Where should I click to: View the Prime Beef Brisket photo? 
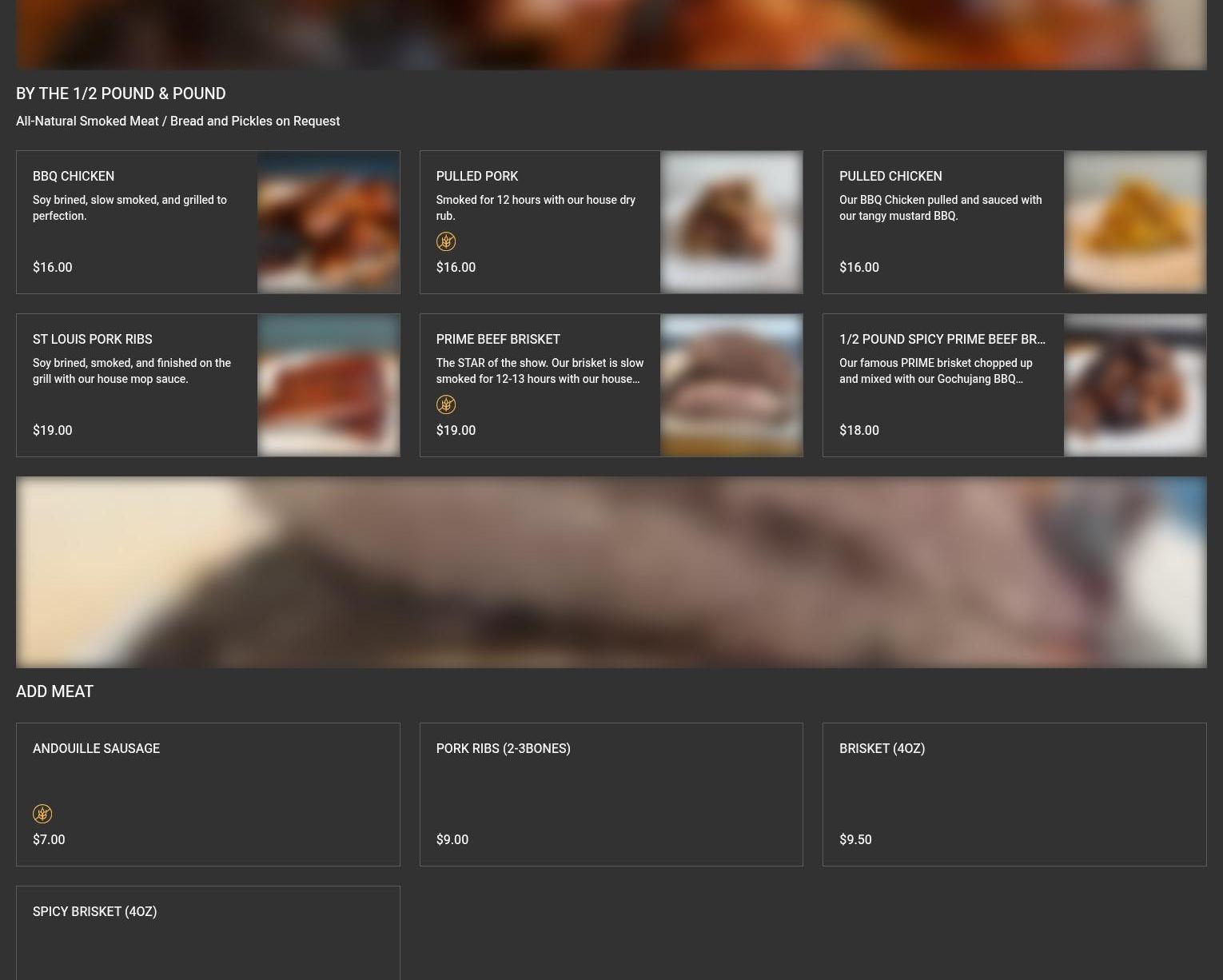point(731,385)
